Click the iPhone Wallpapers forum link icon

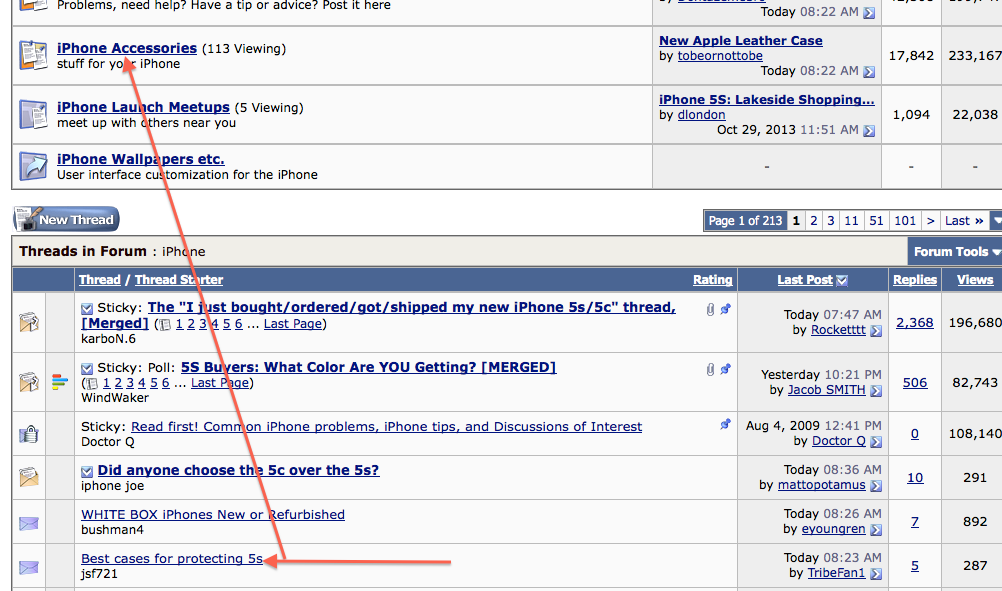click(x=33, y=166)
